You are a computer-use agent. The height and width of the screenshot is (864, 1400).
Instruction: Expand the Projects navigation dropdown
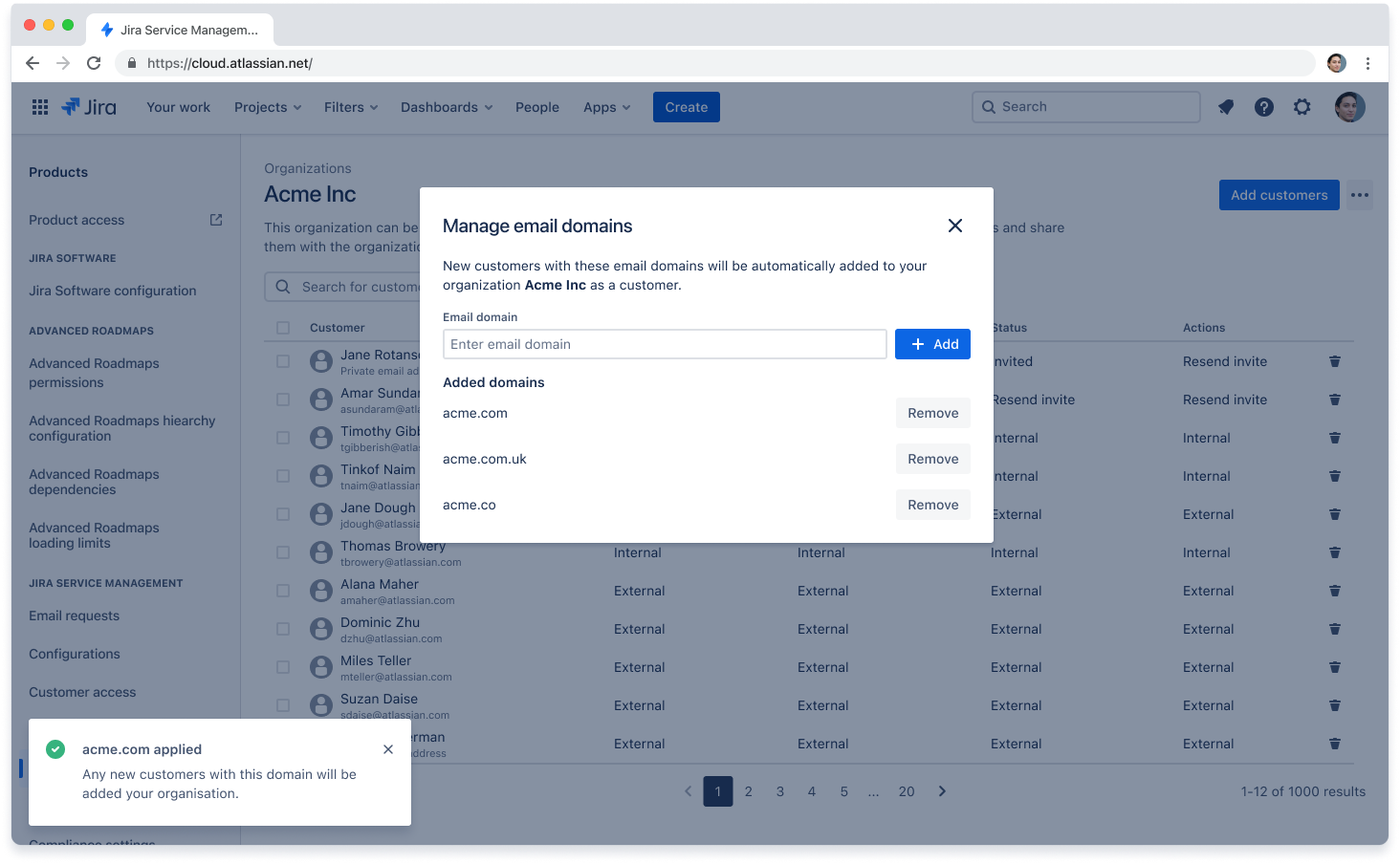267,106
